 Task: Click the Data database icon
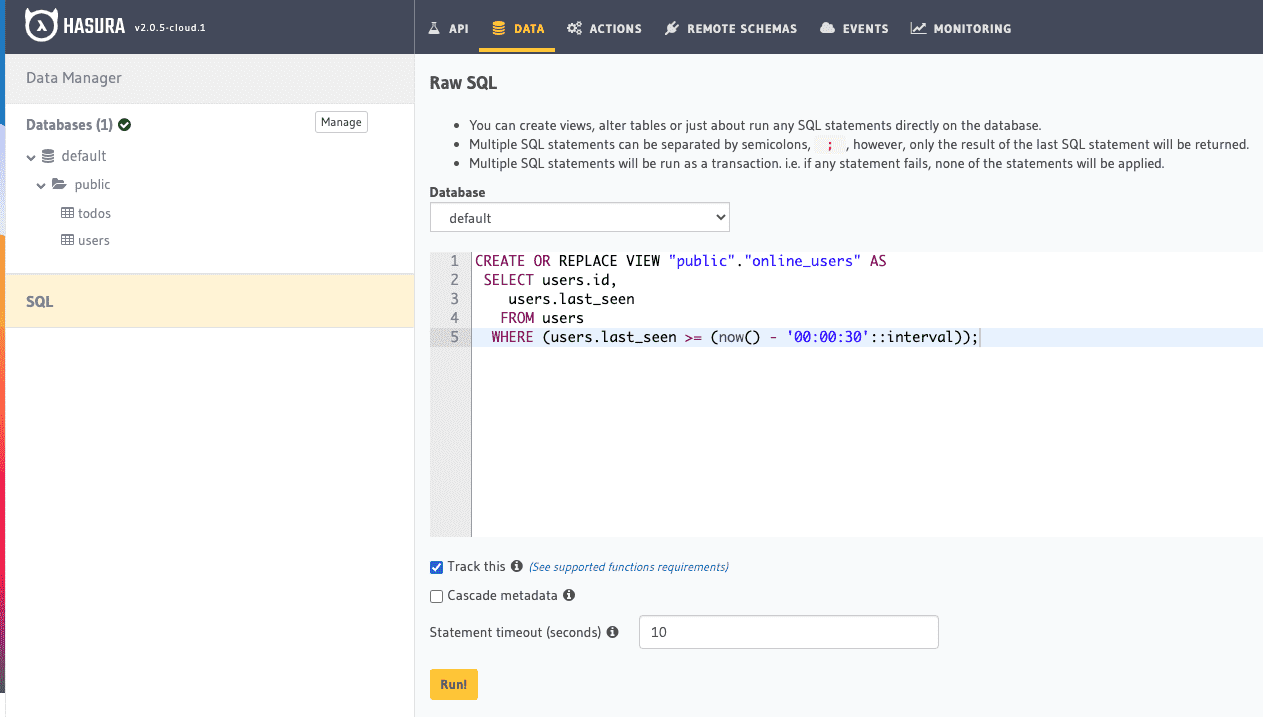click(x=499, y=28)
